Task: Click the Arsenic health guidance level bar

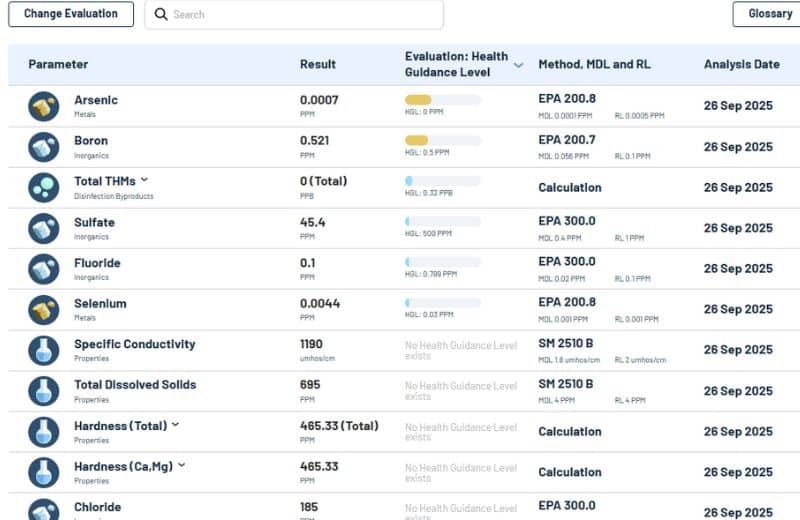Action: coord(442,100)
